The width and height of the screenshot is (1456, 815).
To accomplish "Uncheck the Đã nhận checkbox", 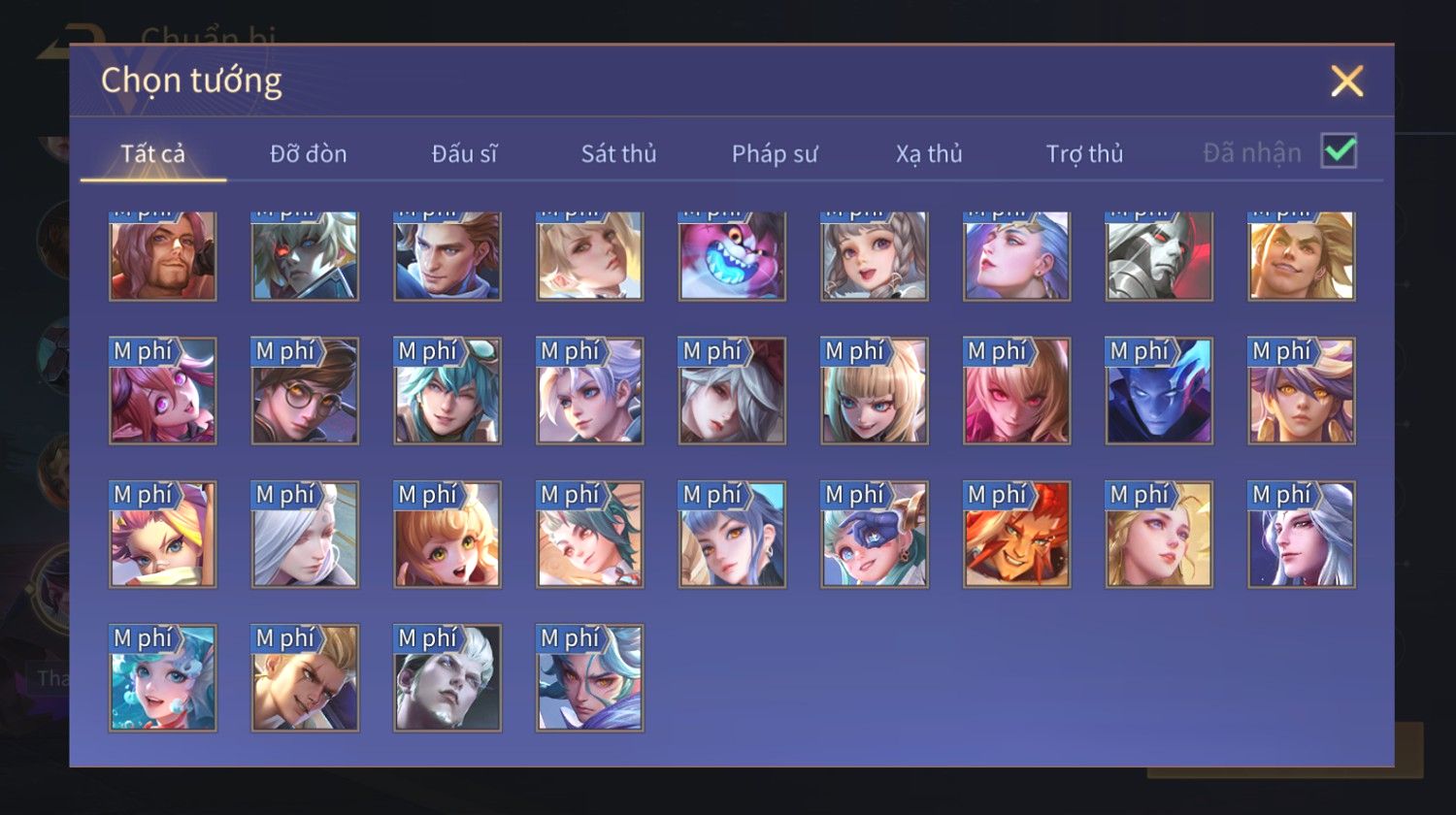I will coord(1339,151).
